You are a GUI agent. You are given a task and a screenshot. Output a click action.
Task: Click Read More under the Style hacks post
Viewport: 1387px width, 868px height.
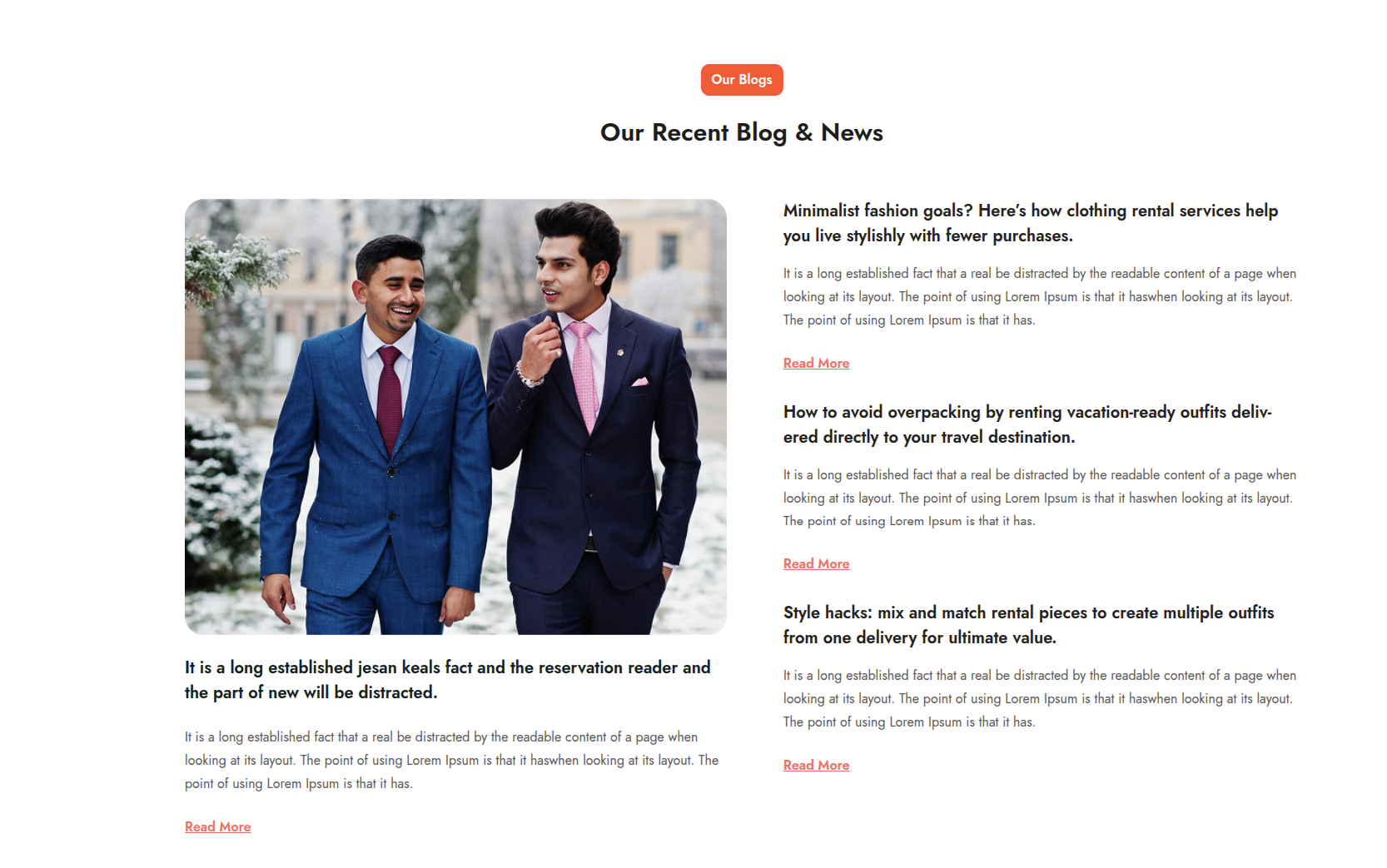[x=816, y=765]
